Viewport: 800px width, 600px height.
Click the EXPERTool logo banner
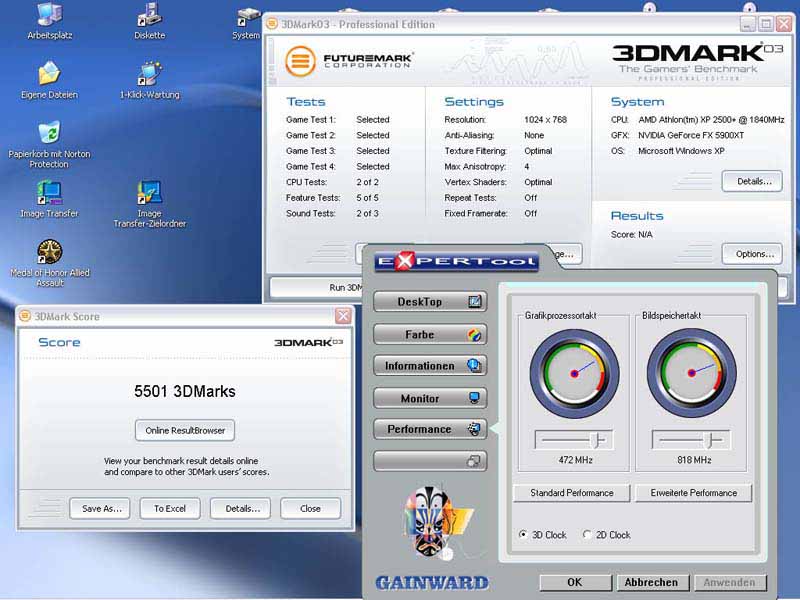457,261
